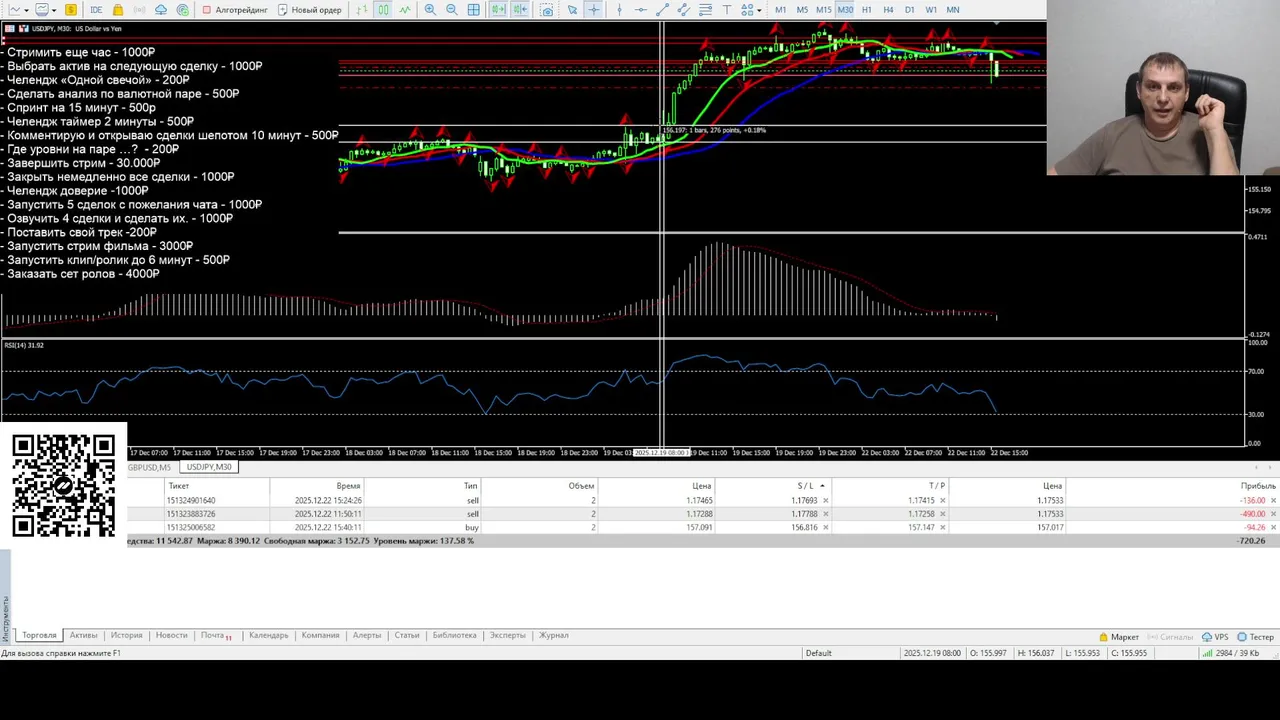
Task: Open New Order (Новый ордер)
Action: [x=310, y=10]
